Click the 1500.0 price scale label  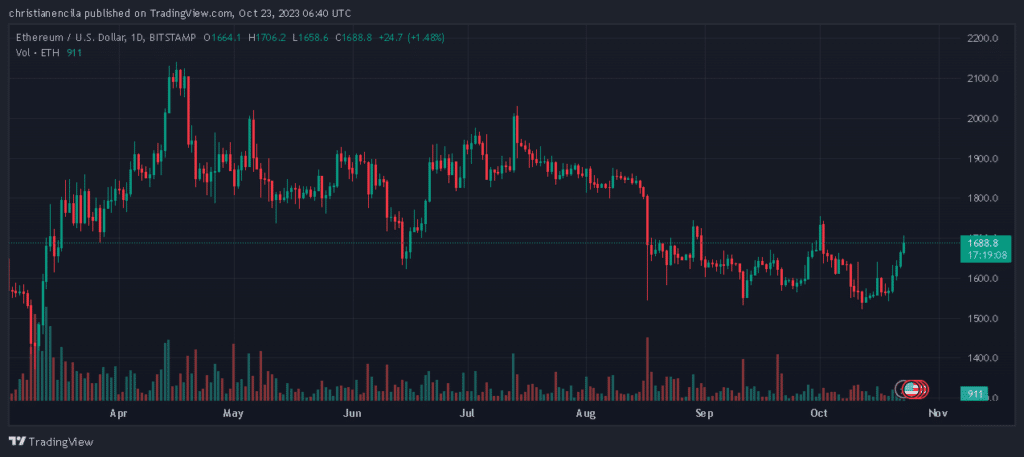pos(983,318)
